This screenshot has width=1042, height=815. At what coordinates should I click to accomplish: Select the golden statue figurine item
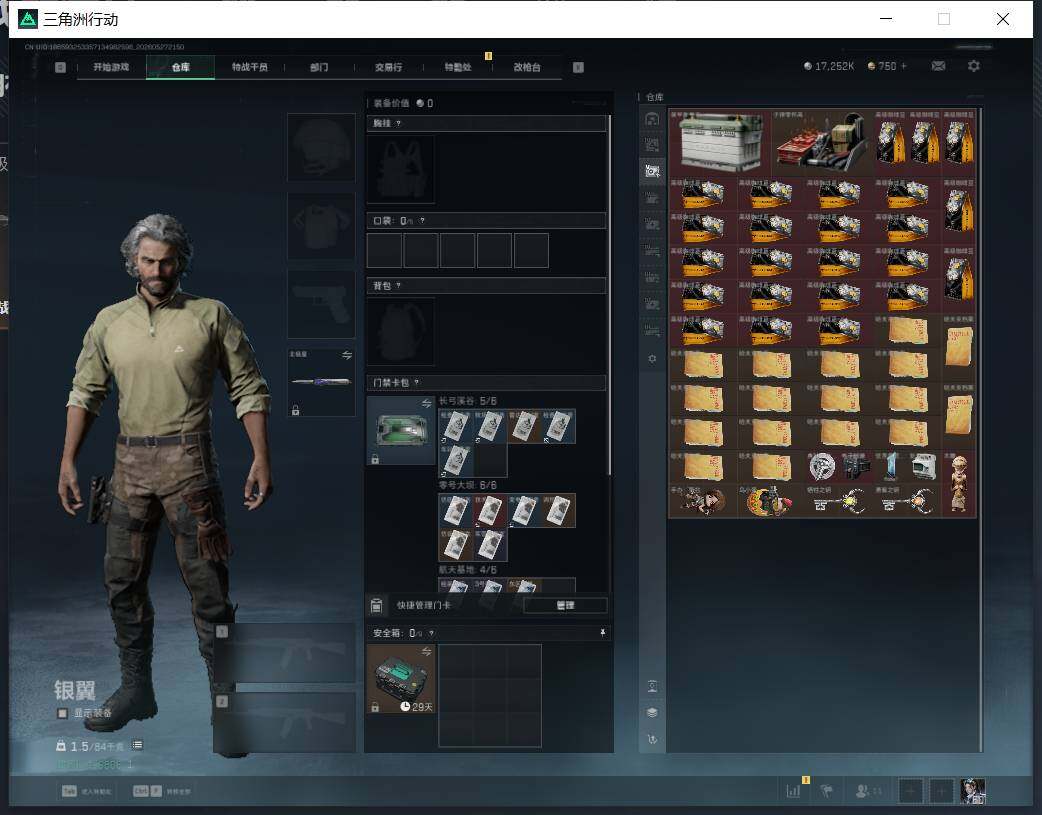958,483
